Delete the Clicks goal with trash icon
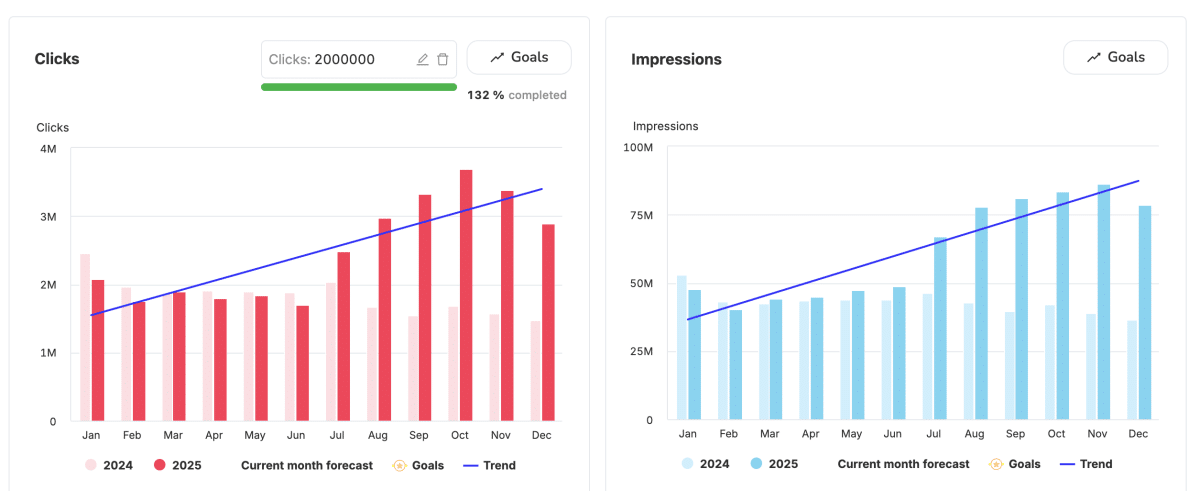This screenshot has width=1200, height=491. tap(443, 59)
